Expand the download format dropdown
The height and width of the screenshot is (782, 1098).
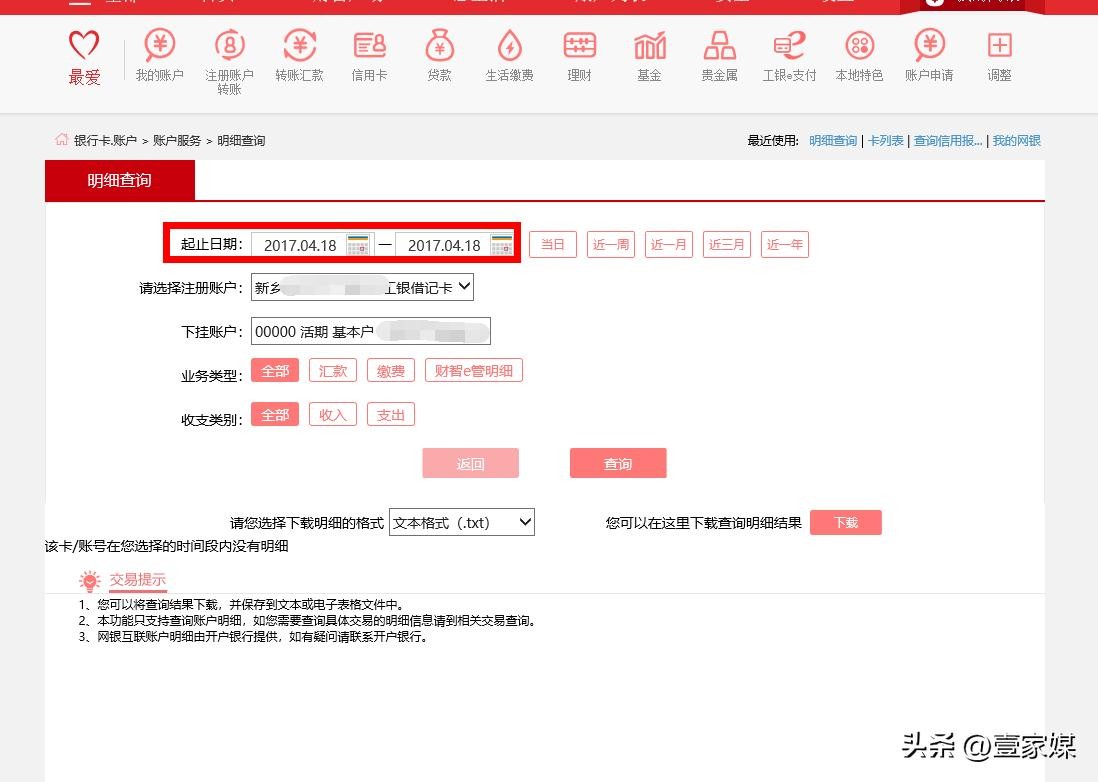[462, 522]
